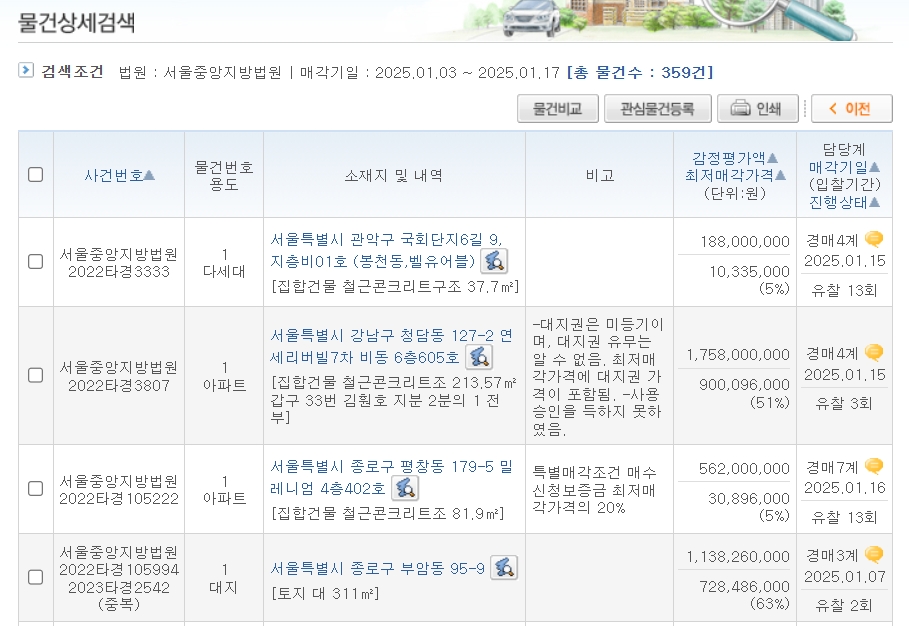Click 토지 대 311㎡ detail text

(x=325, y=594)
